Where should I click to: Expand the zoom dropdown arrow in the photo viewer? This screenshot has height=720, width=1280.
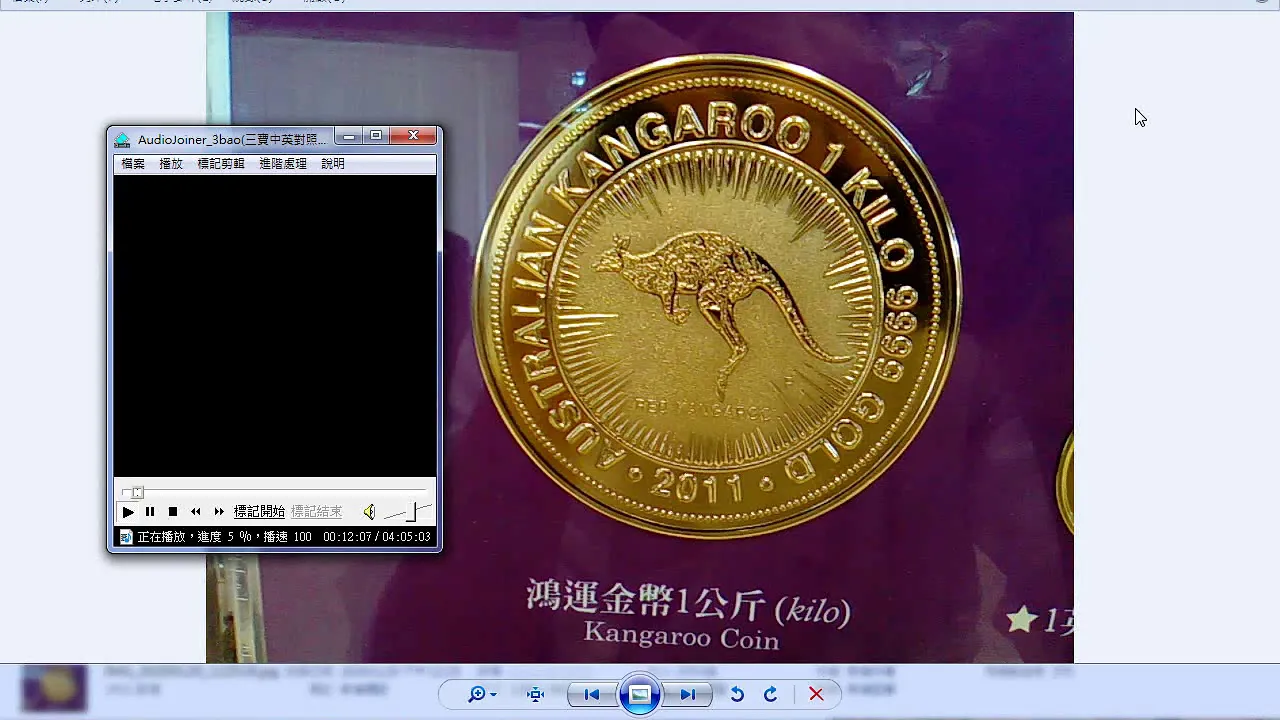tap(493, 695)
